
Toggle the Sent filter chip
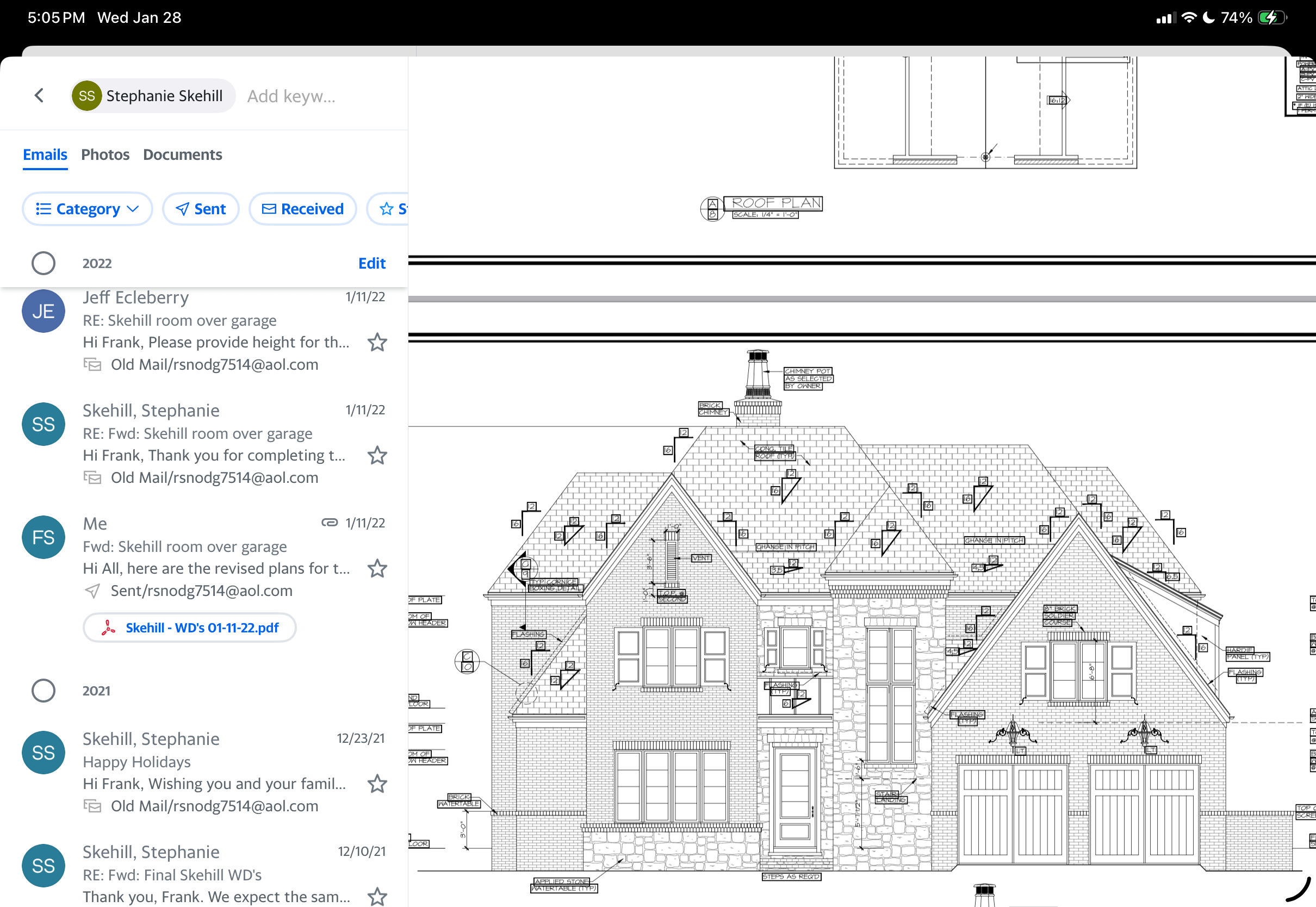201,209
